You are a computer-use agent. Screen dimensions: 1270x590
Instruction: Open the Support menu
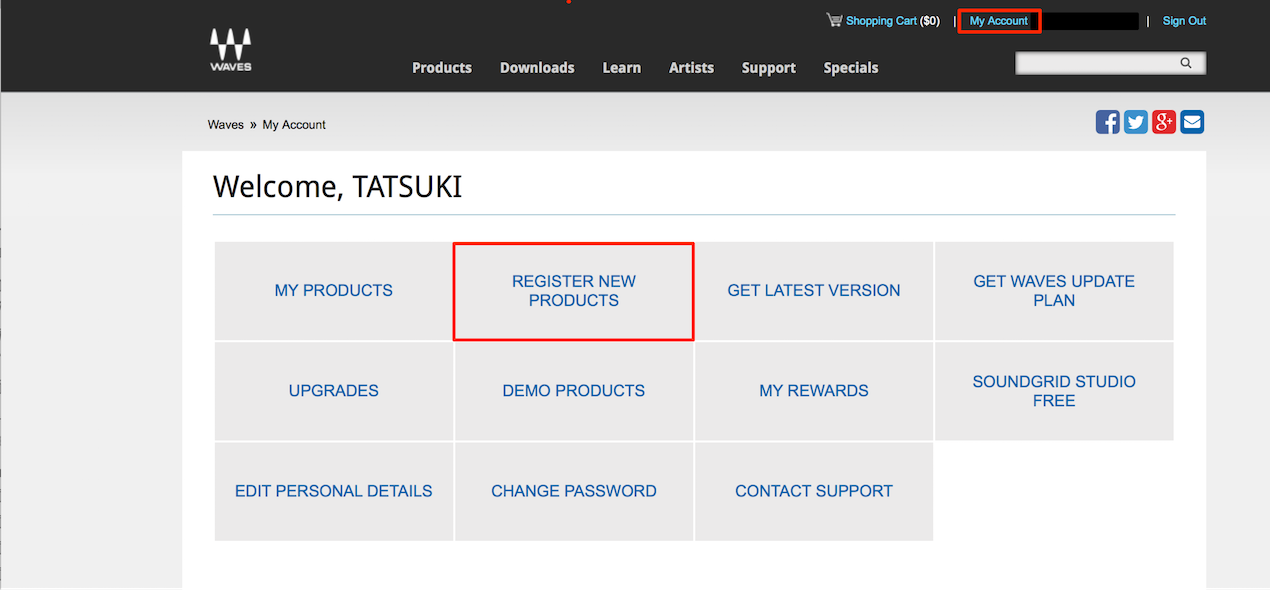pos(769,68)
